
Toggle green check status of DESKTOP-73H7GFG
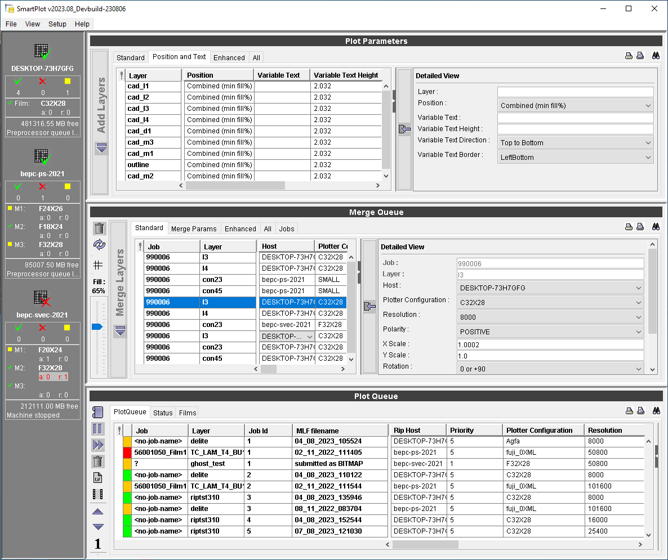[x=18, y=81]
